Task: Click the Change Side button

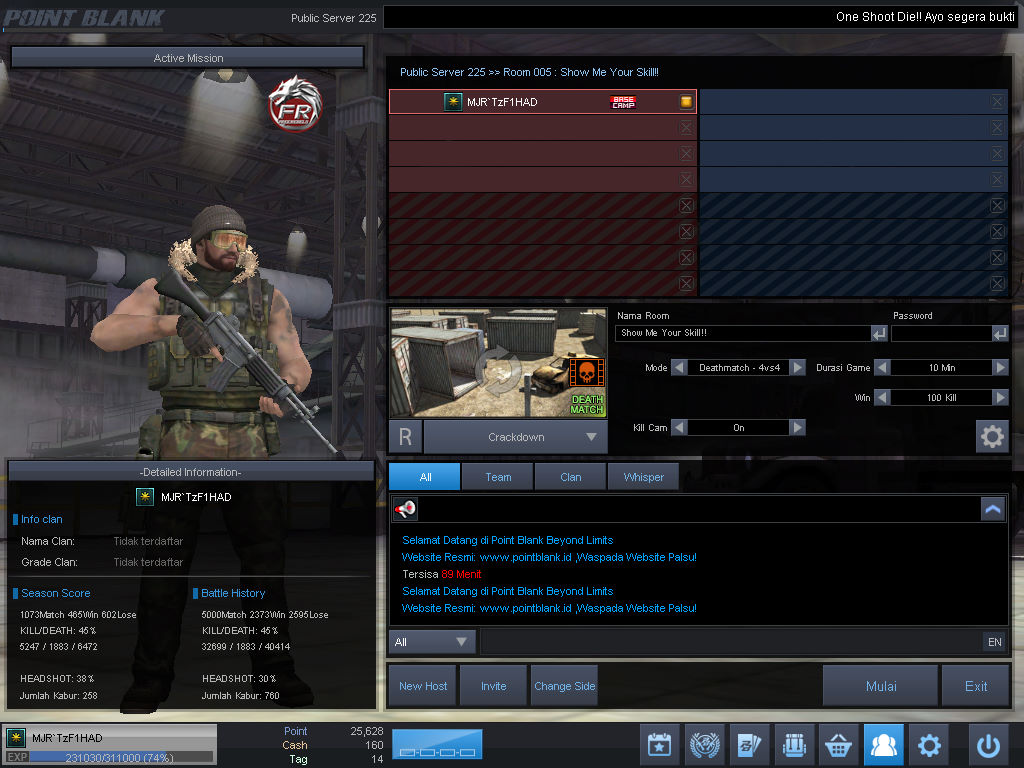Action: (x=564, y=686)
